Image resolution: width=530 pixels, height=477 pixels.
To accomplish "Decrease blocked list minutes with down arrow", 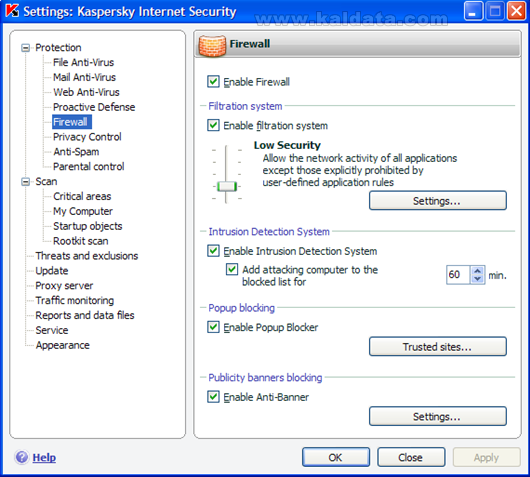I will pos(477,279).
